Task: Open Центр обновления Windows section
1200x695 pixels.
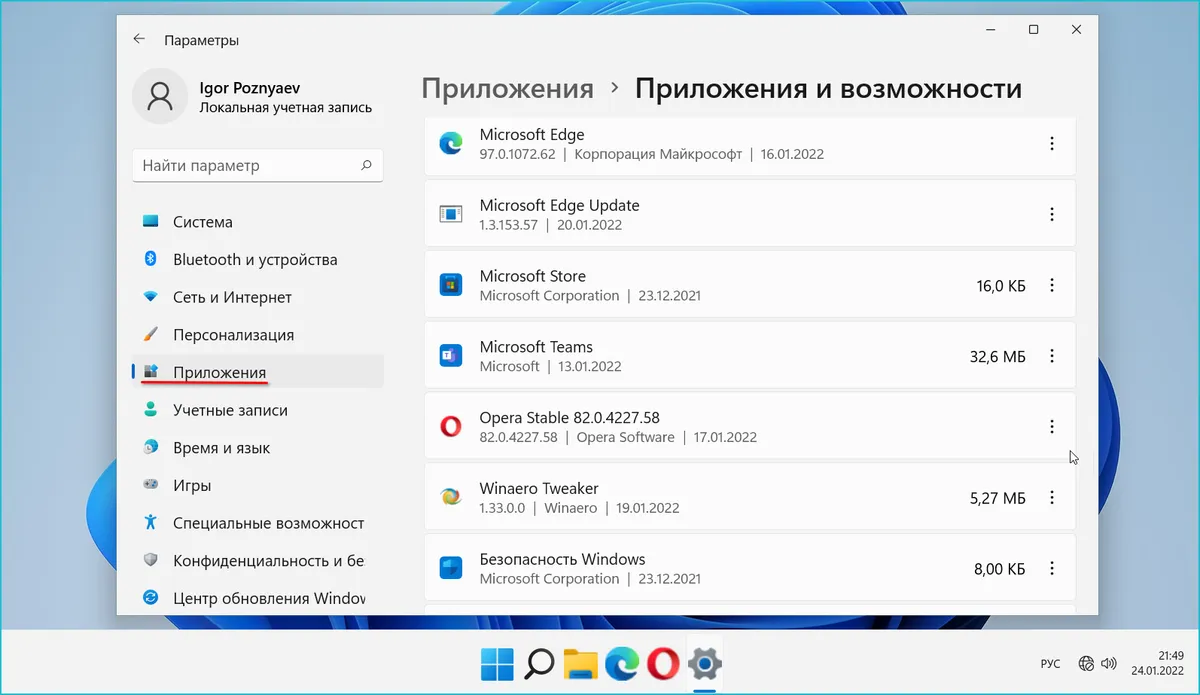Action: [x=258, y=598]
